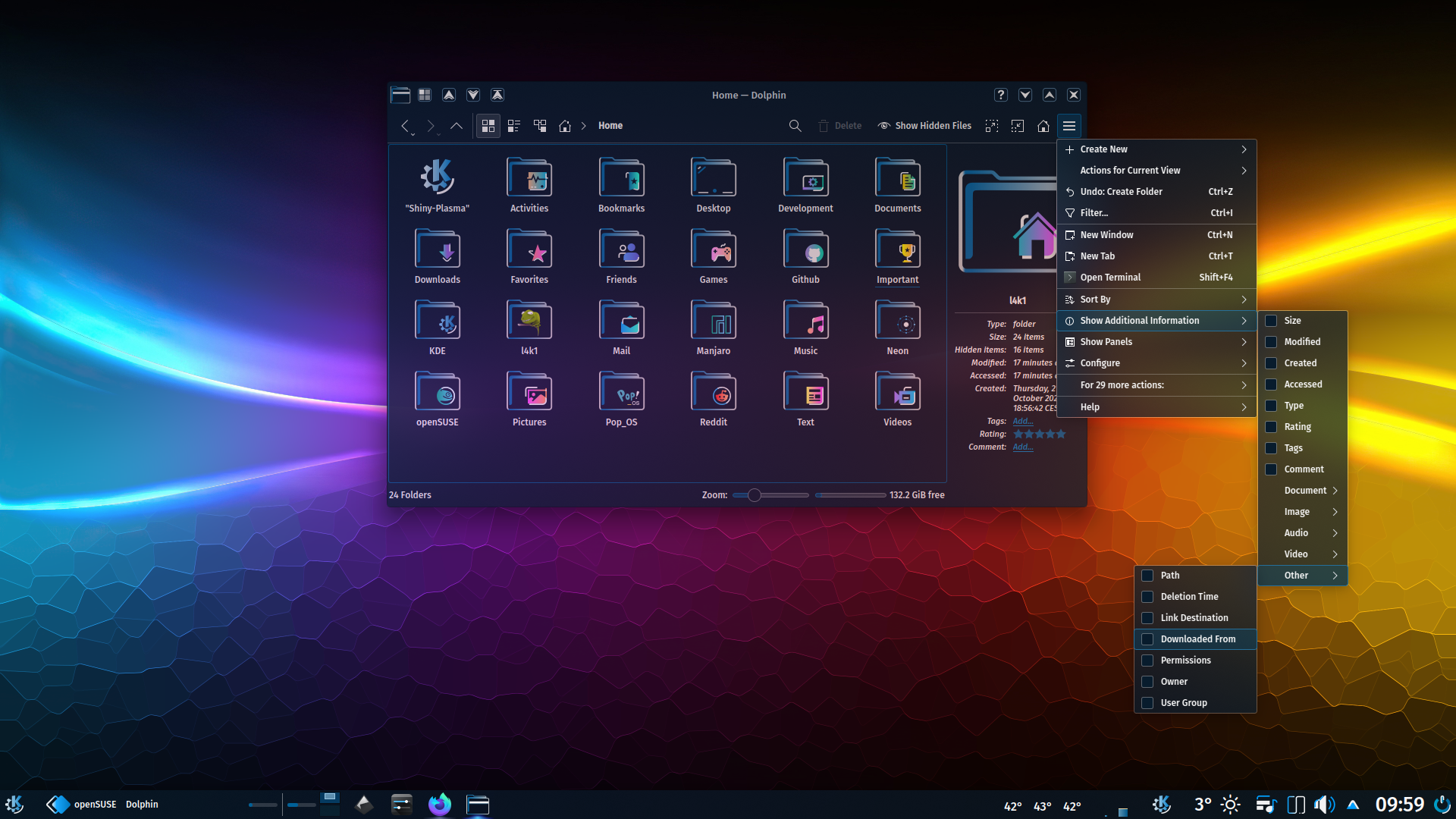
Task: Adjust the Zoom slider handle
Action: (754, 495)
